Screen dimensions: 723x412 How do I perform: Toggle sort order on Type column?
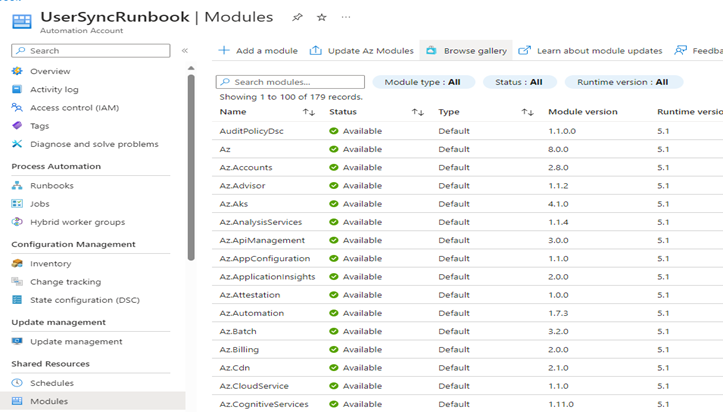coord(527,112)
